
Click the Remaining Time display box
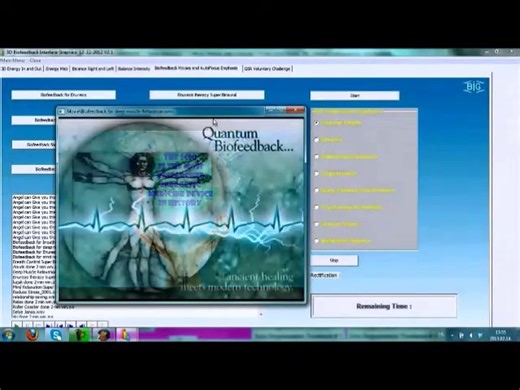384,306
